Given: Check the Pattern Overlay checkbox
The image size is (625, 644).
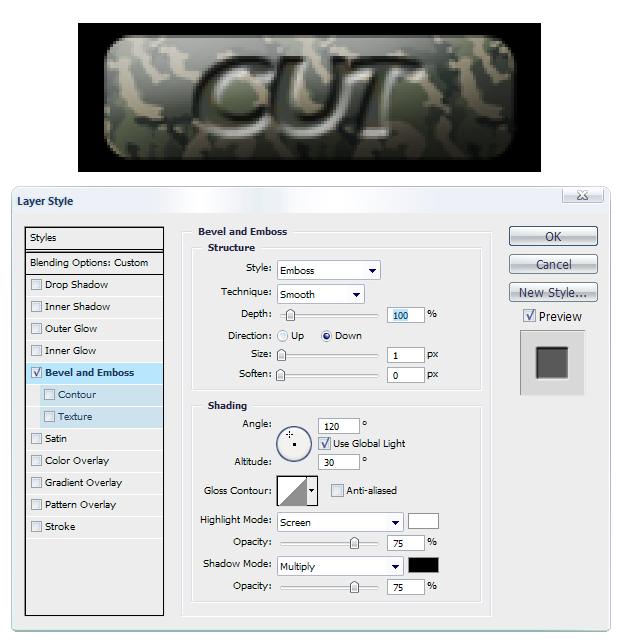Looking at the screenshot, I should 37,504.
